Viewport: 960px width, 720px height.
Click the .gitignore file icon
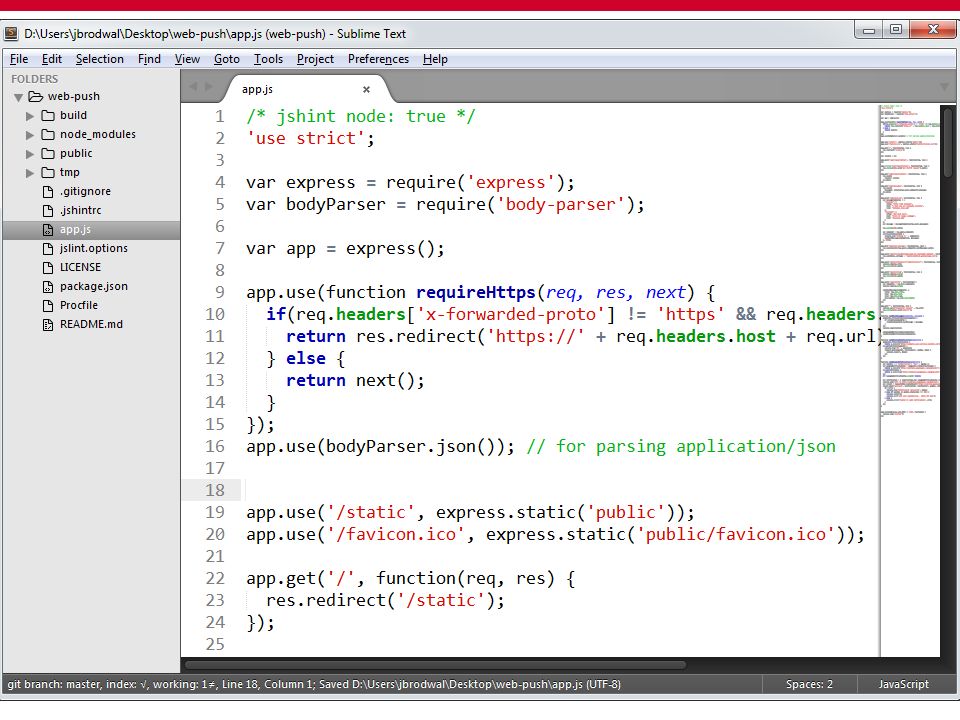pyautogui.click(x=48, y=192)
